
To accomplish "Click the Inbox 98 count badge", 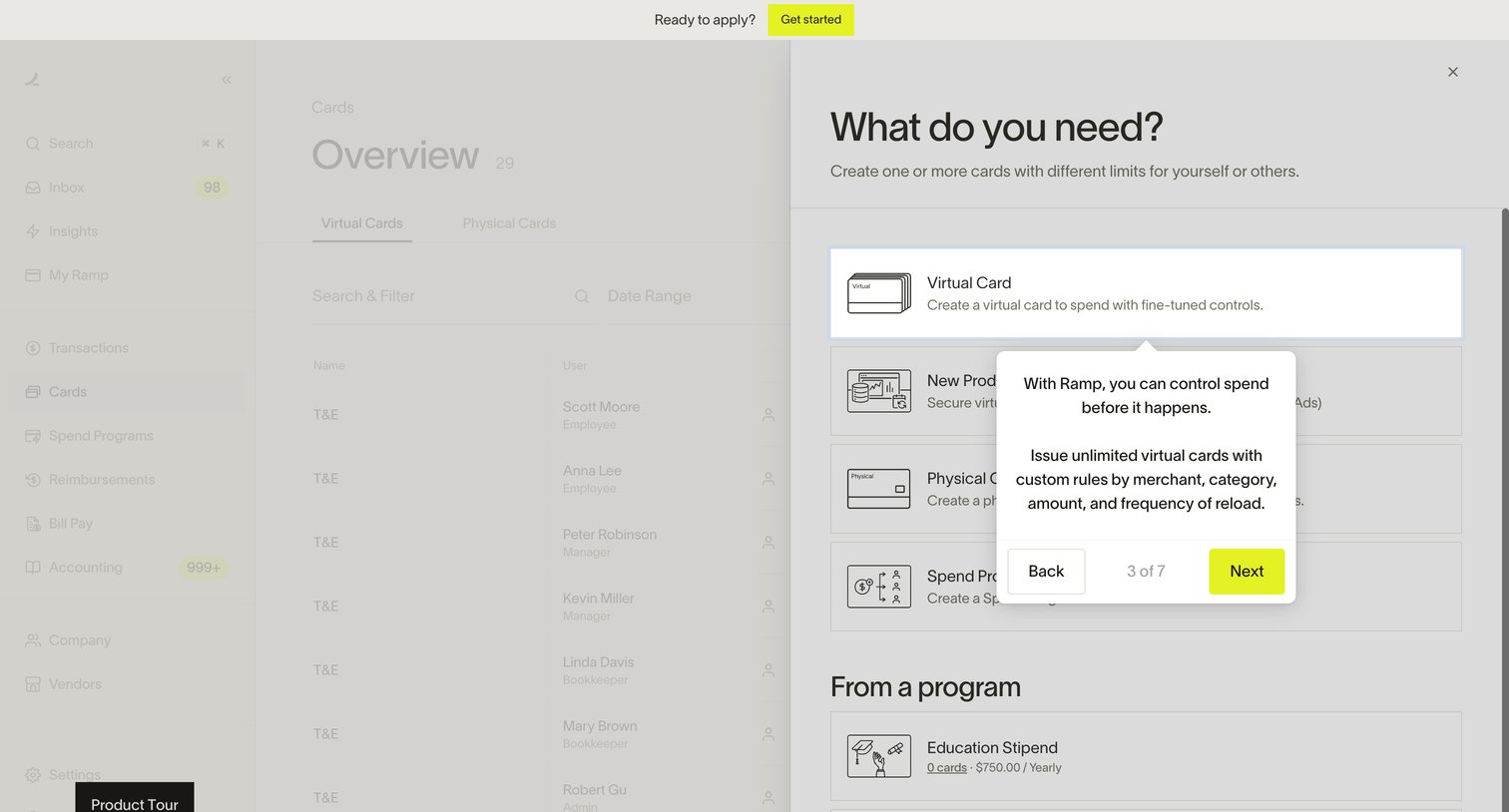I will pos(212,188).
